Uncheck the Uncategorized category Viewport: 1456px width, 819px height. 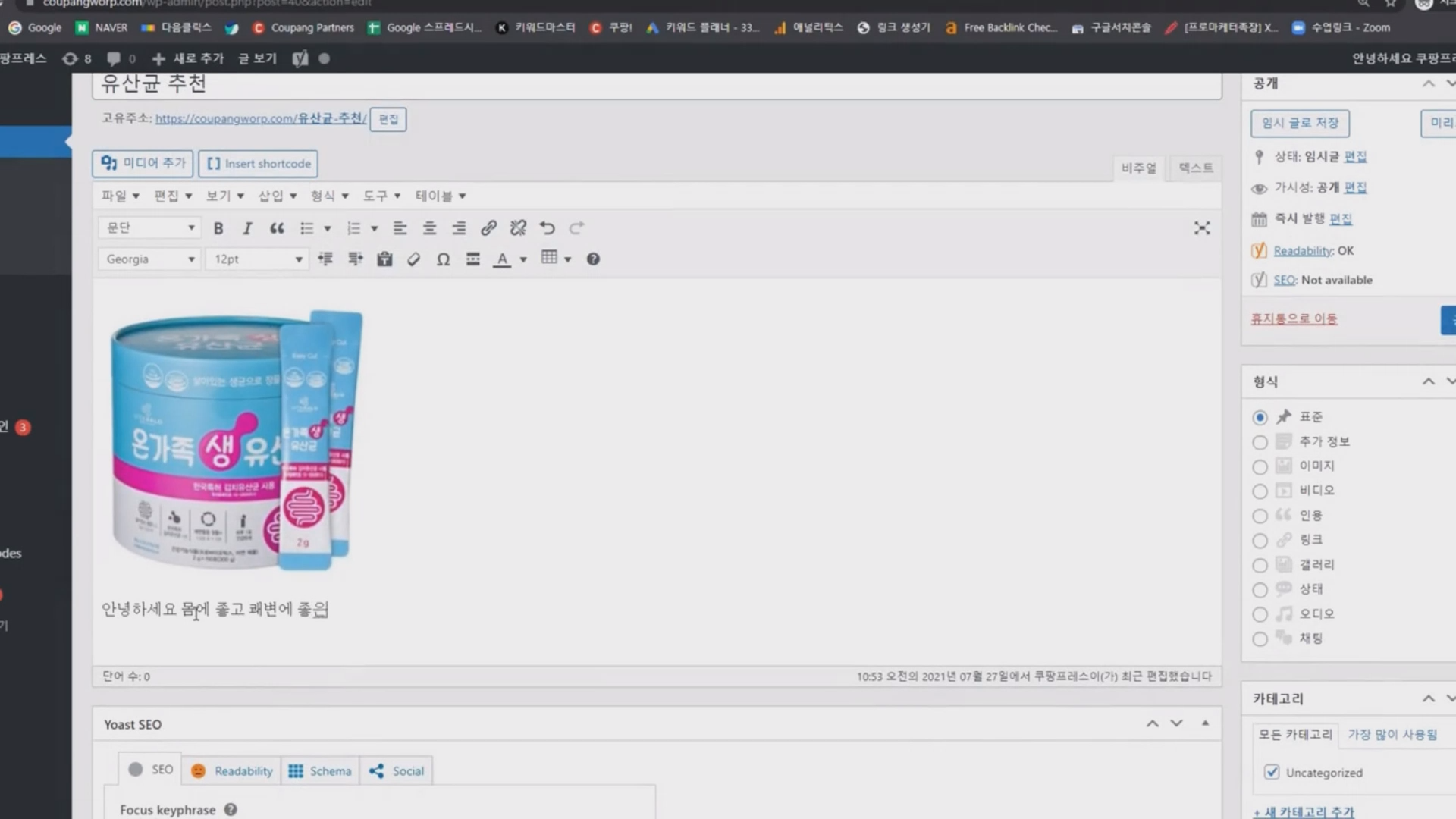[x=1272, y=772]
